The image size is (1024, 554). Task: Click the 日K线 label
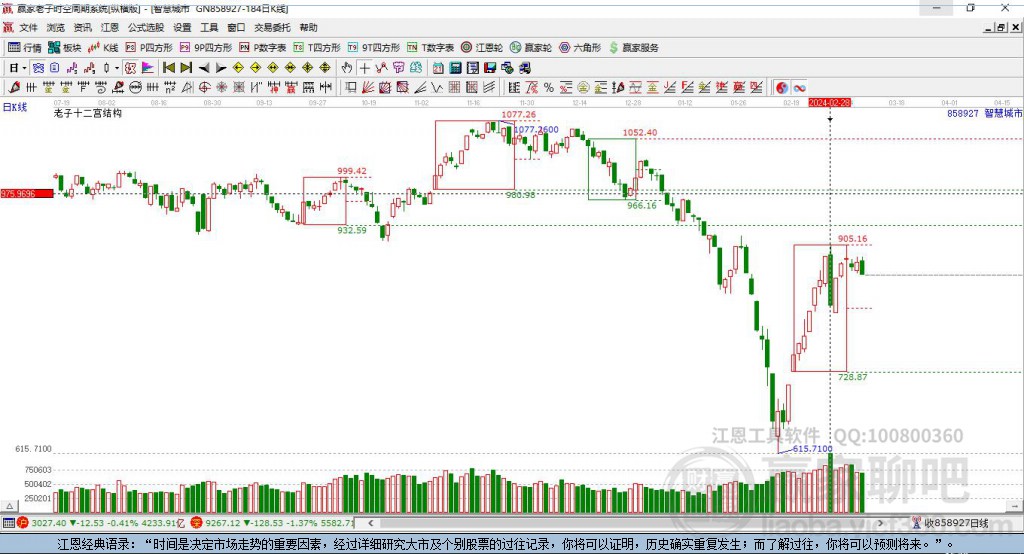click(x=15, y=107)
